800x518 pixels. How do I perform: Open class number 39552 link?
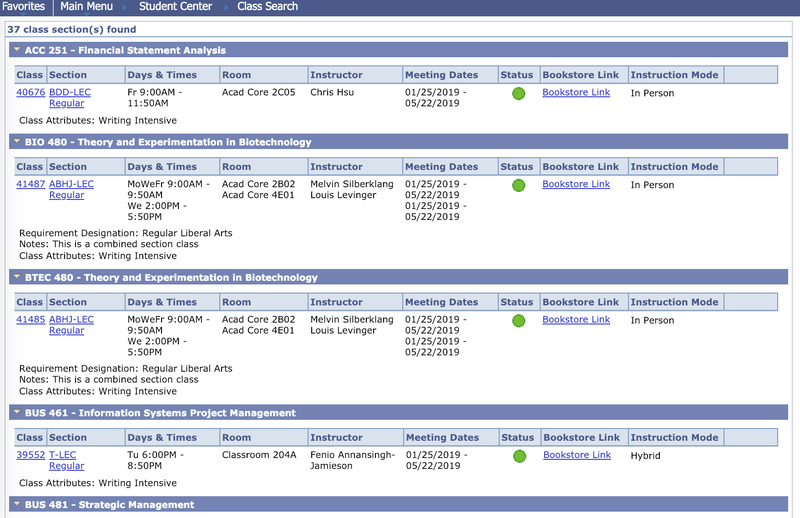30,455
